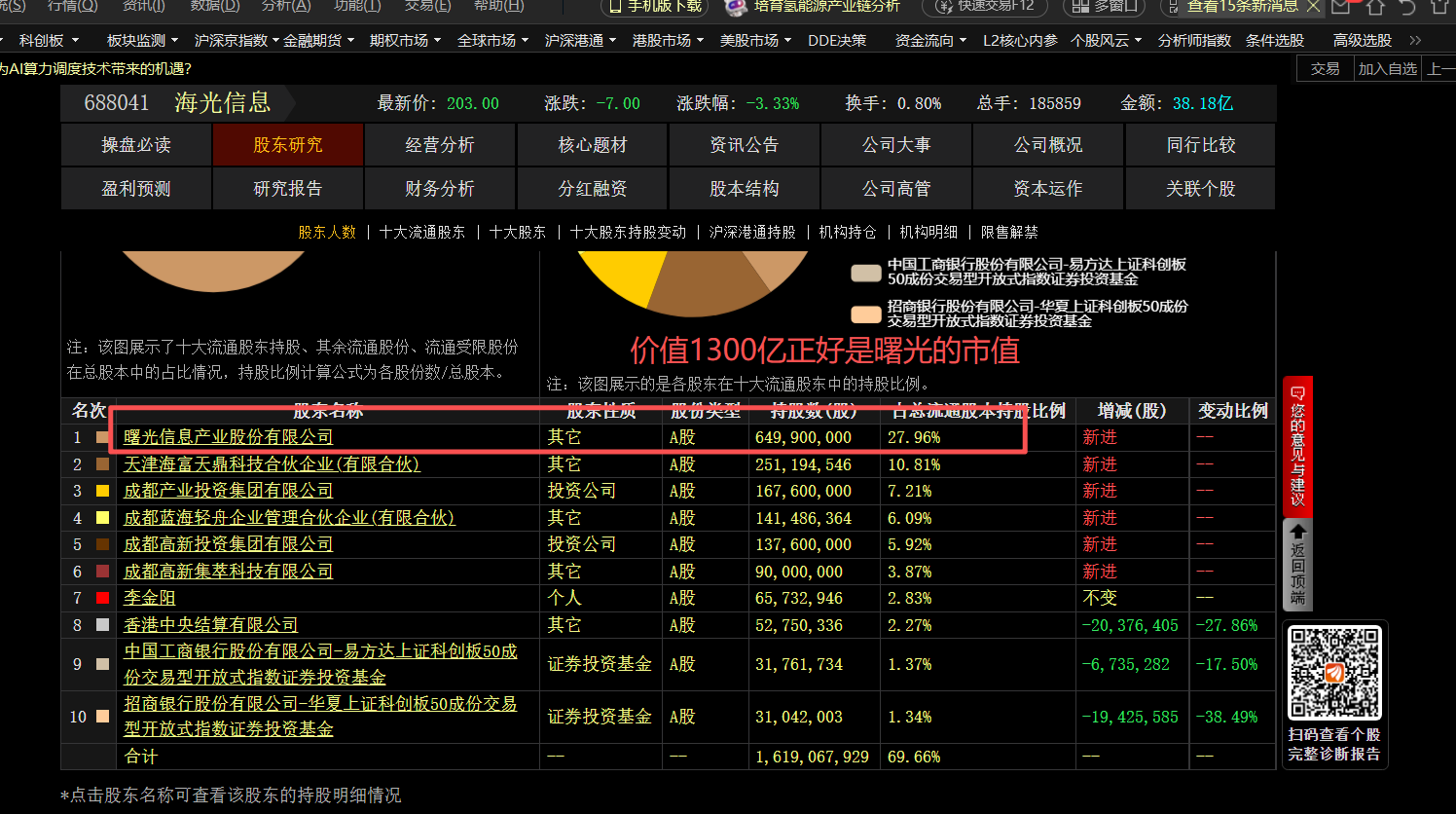
Task: Click the legend swatch for 华夏上证科创板50 fund
Action: (x=866, y=314)
